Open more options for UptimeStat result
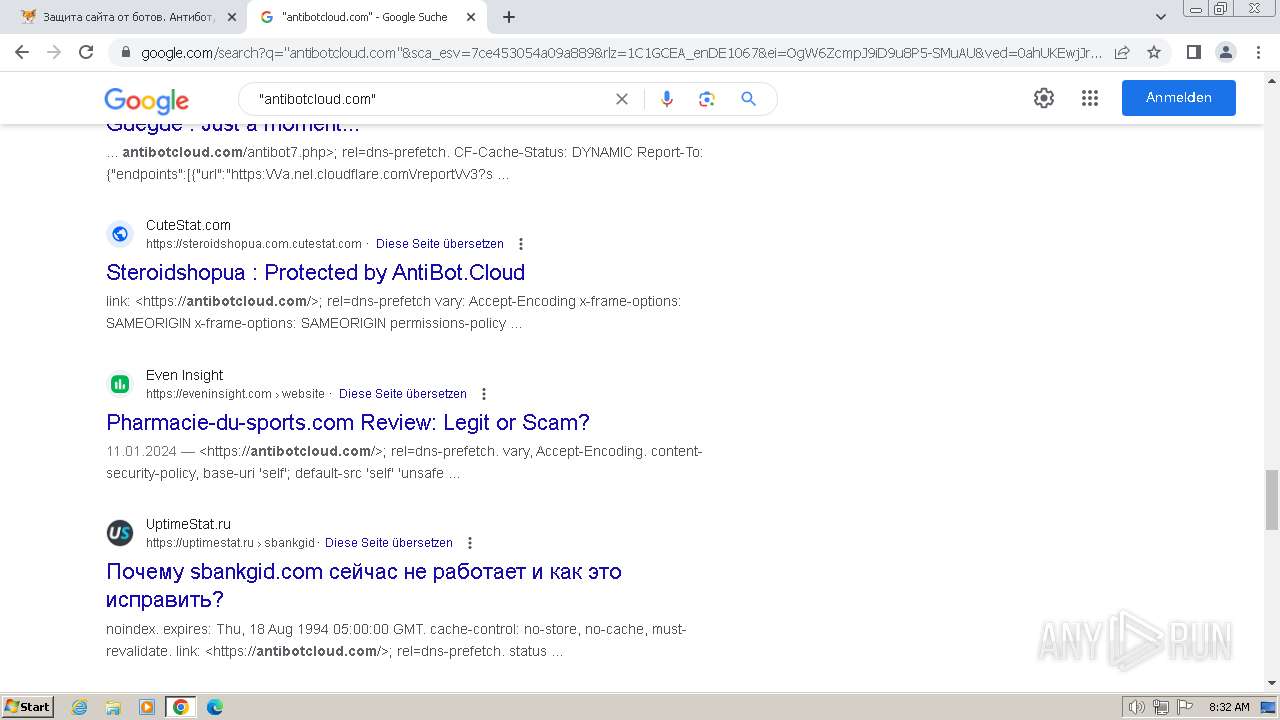The image size is (1280, 720). [x=470, y=543]
